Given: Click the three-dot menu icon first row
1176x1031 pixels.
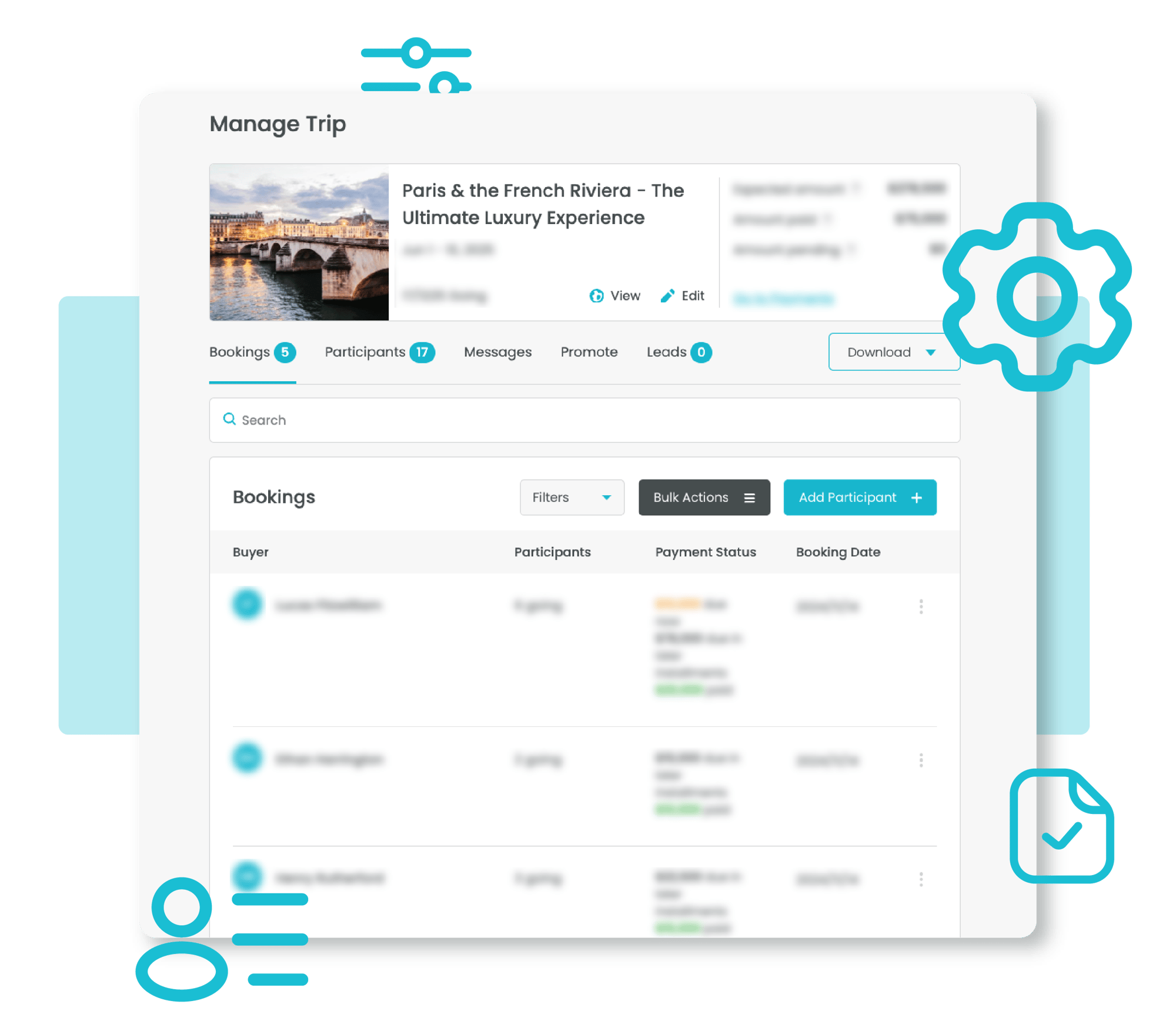Looking at the screenshot, I should pos(920,606).
